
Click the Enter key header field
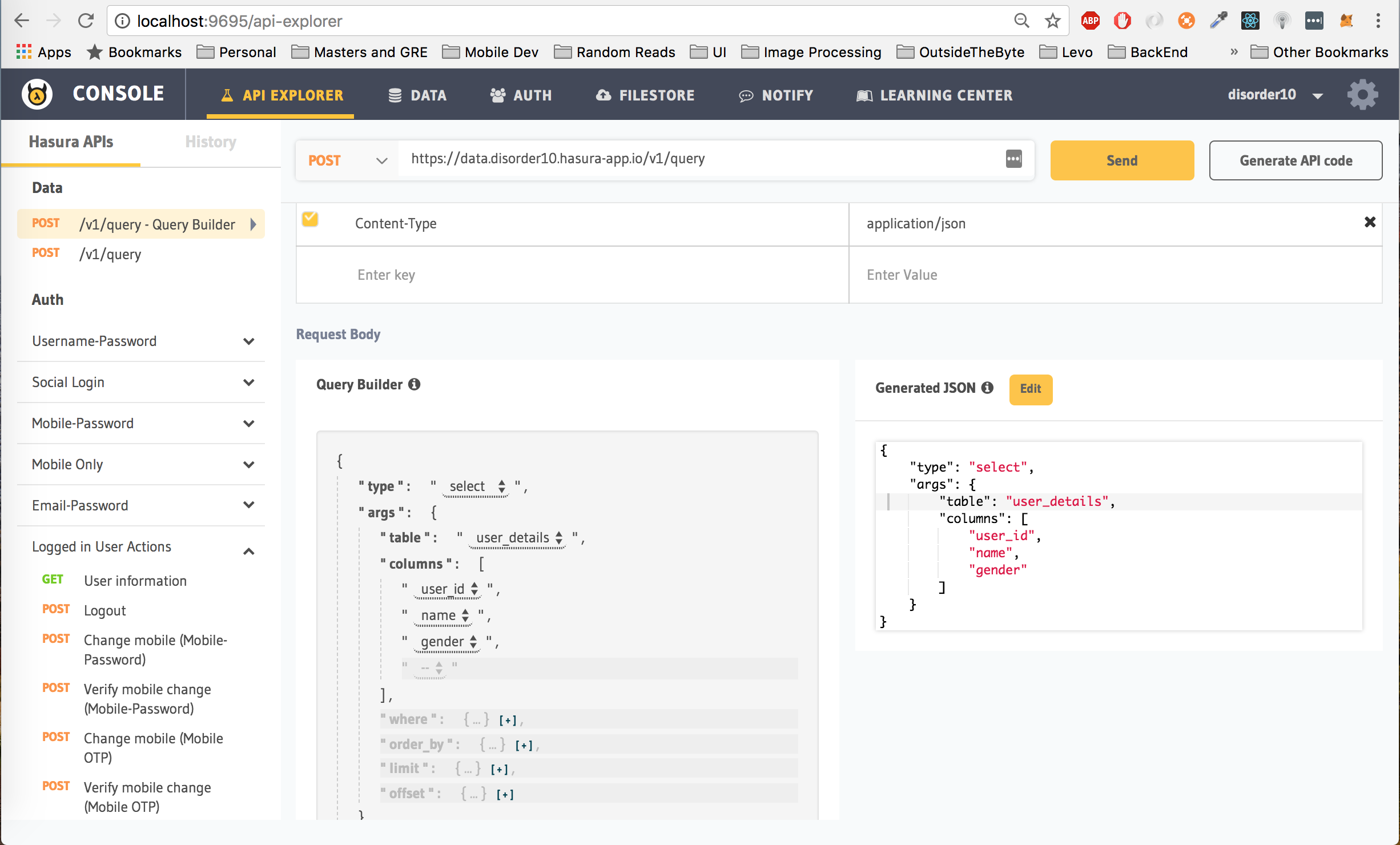pos(571,275)
